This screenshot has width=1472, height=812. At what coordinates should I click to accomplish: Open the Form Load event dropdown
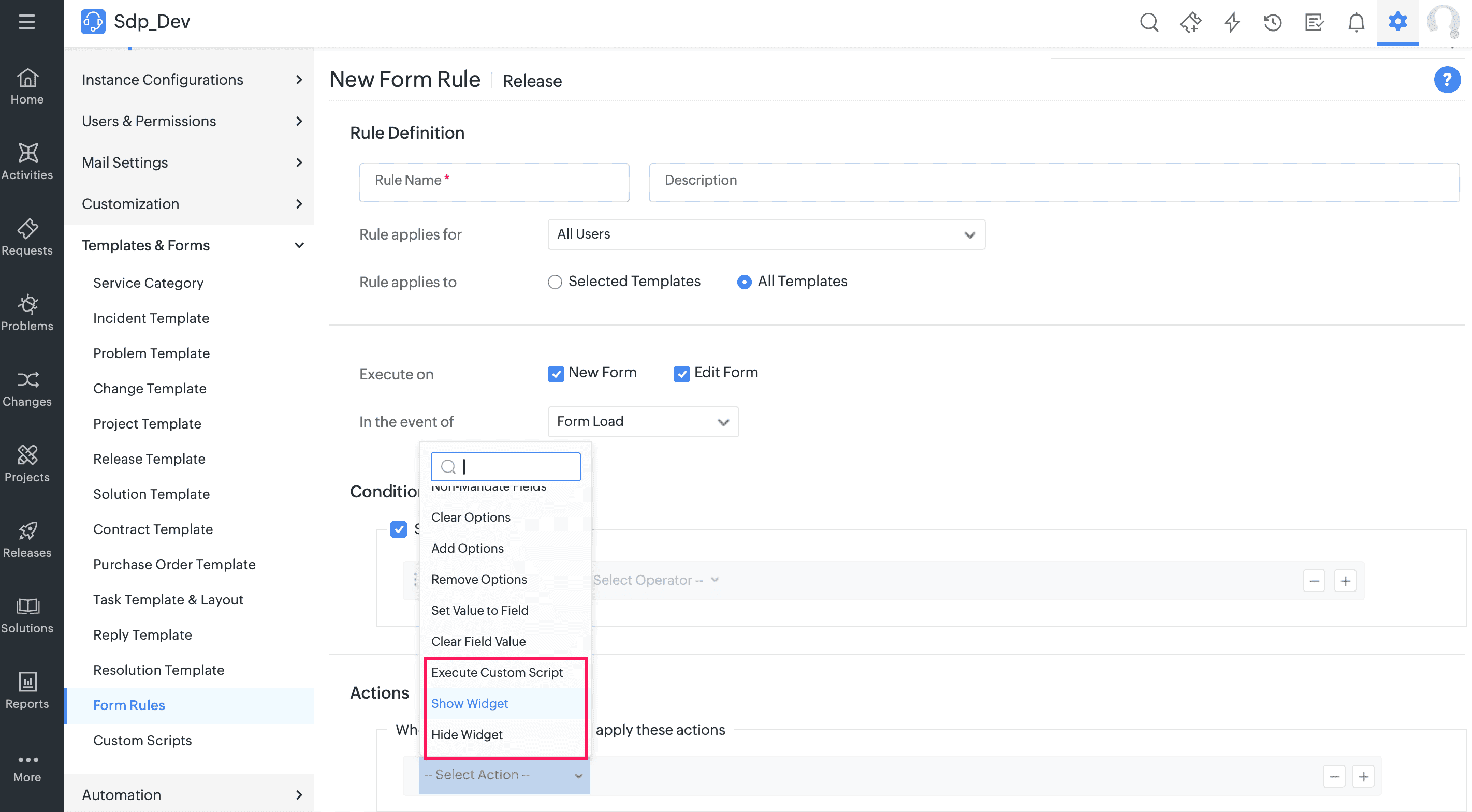643,421
